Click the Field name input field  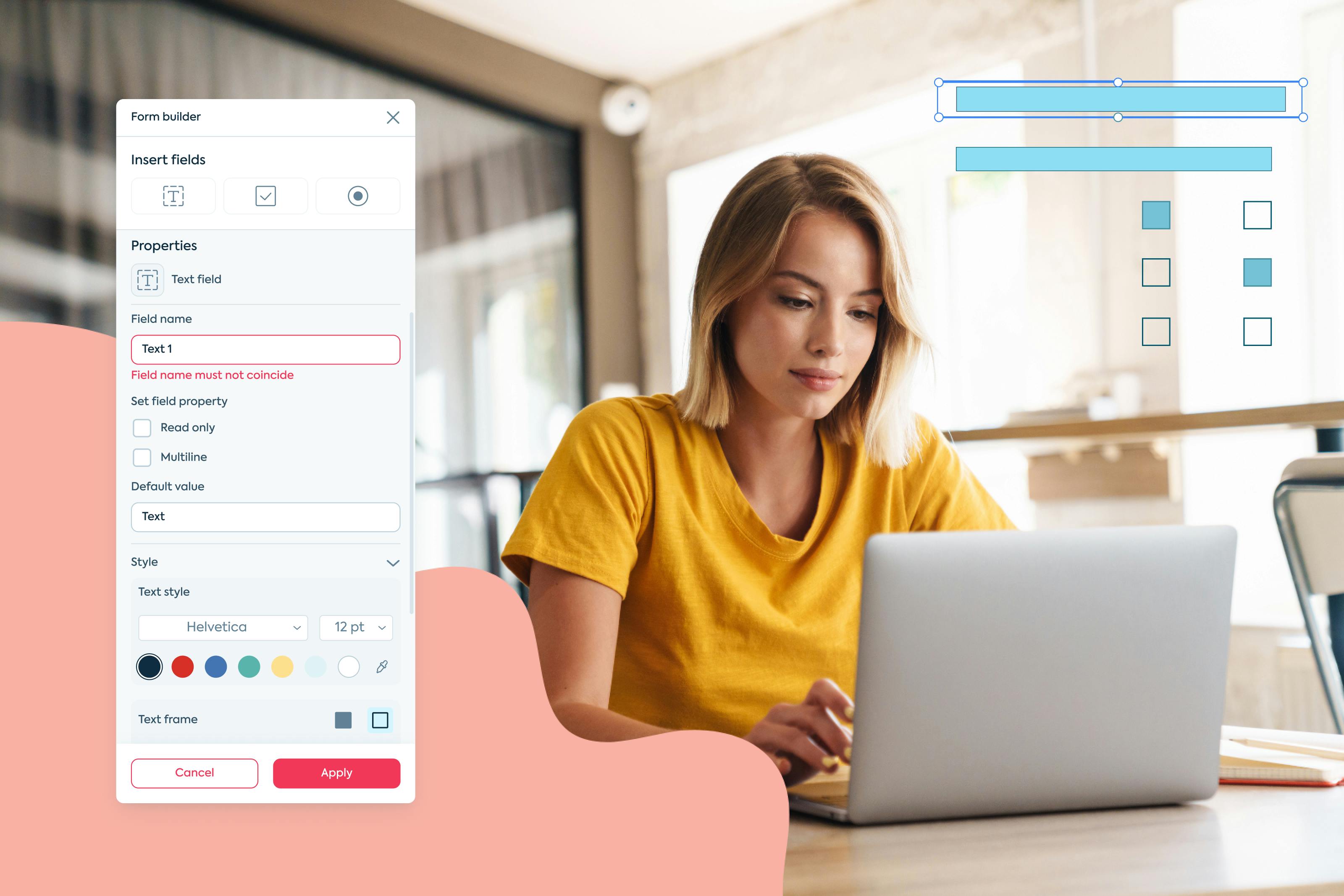265,349
